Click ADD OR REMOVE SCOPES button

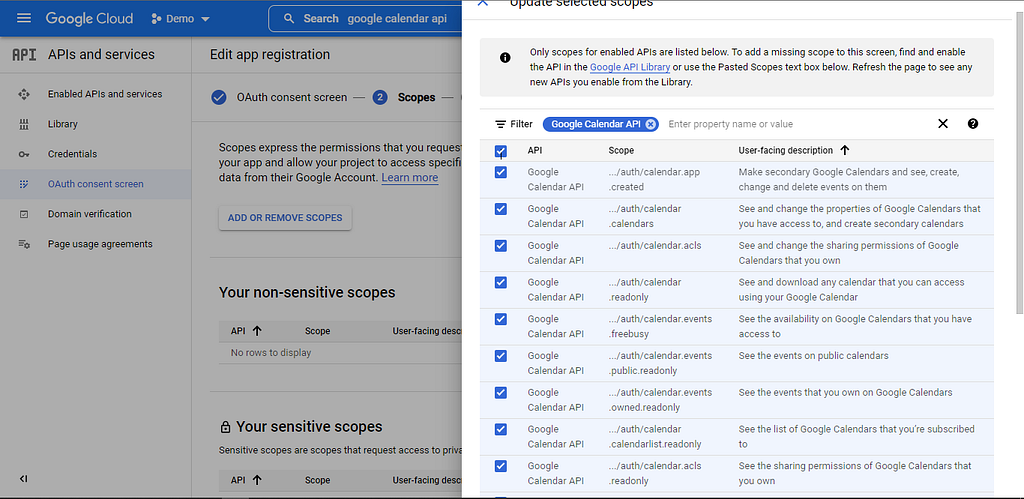(x=285, y=218)
